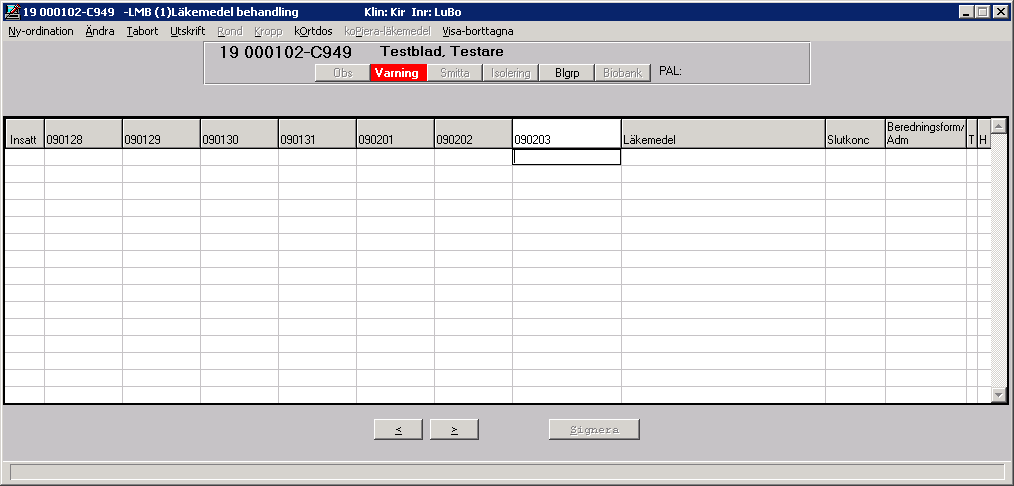Viewport: 1014px width, 486px height.
Task: Open the Ändra menu
Action: pos(100,31)
